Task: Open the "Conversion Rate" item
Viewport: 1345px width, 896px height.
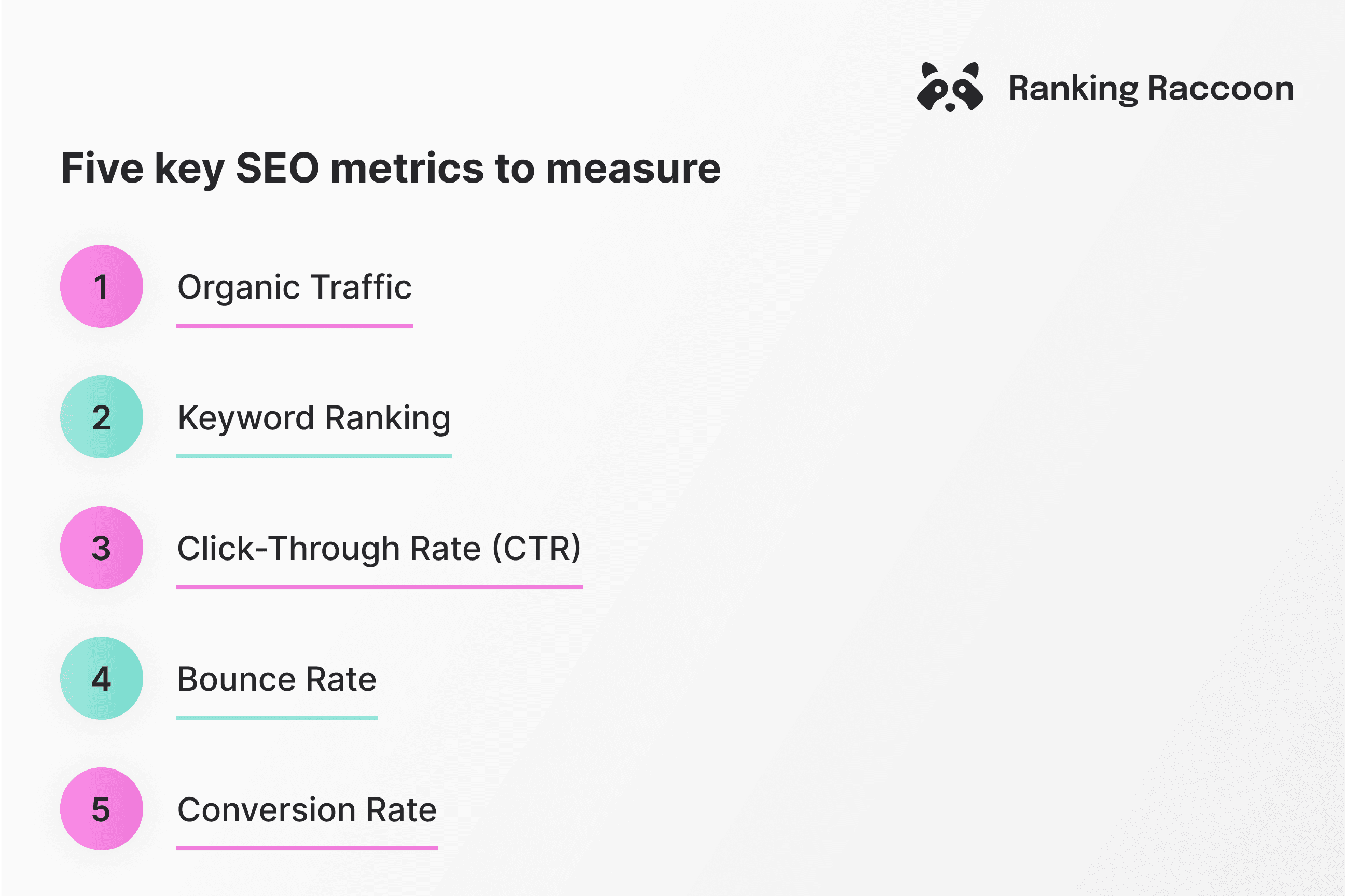Action: point(307,810)
